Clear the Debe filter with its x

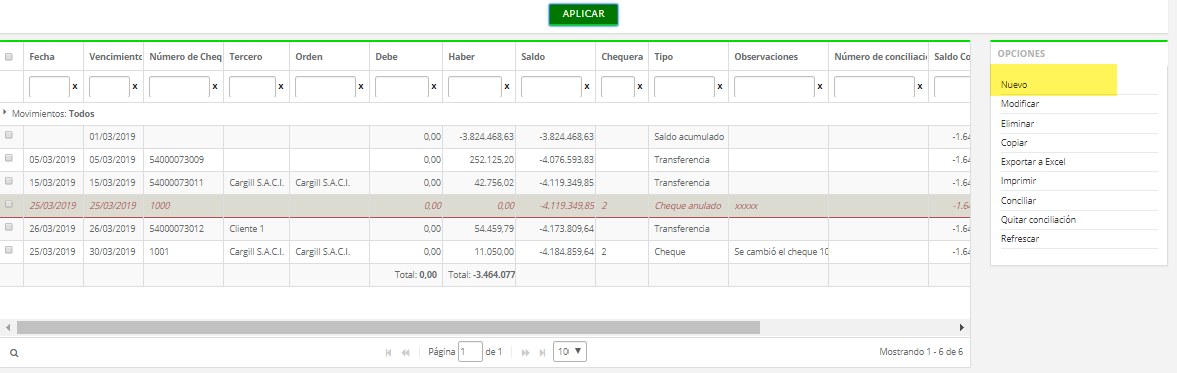434,87
